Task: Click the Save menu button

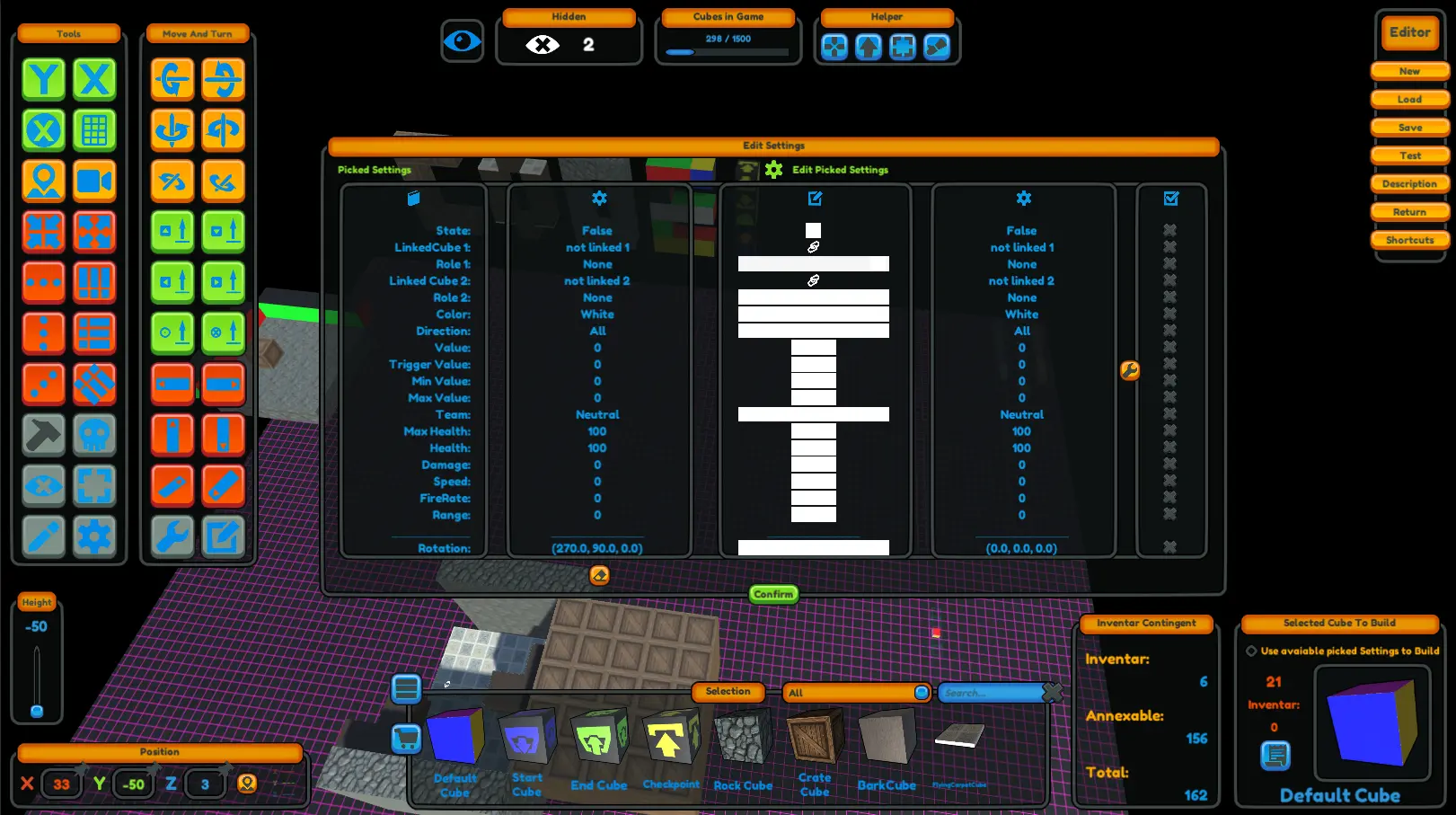Action: coord(1409,128)
